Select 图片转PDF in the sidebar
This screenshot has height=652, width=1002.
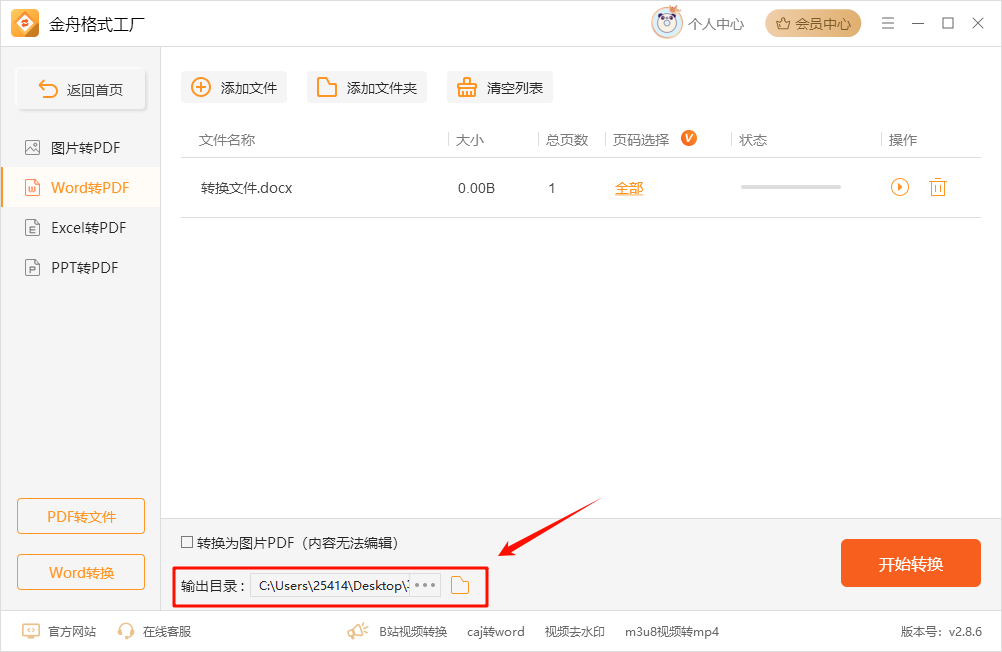coord(81,148)
